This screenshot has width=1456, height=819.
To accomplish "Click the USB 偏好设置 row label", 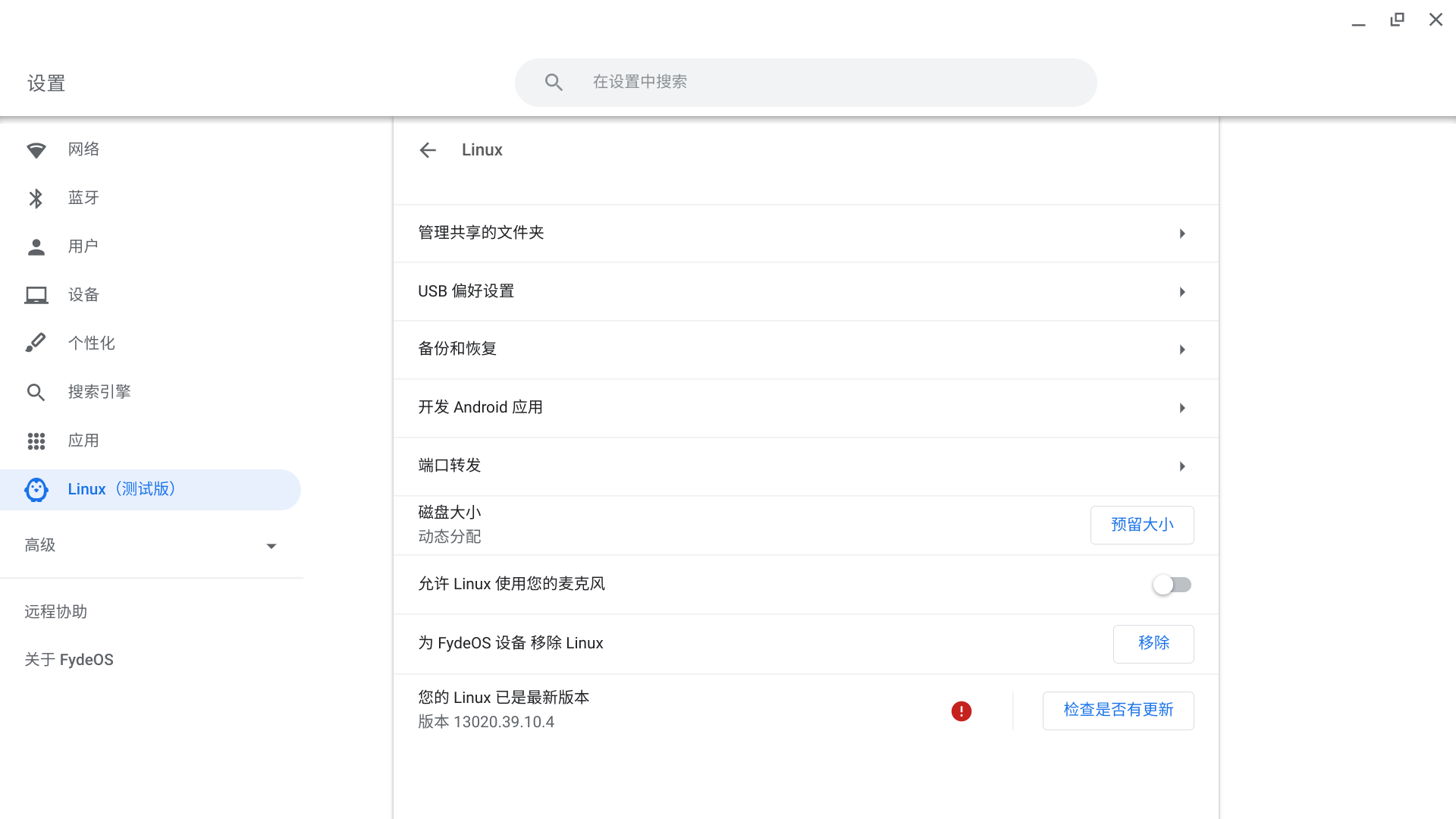I will 466,291.
